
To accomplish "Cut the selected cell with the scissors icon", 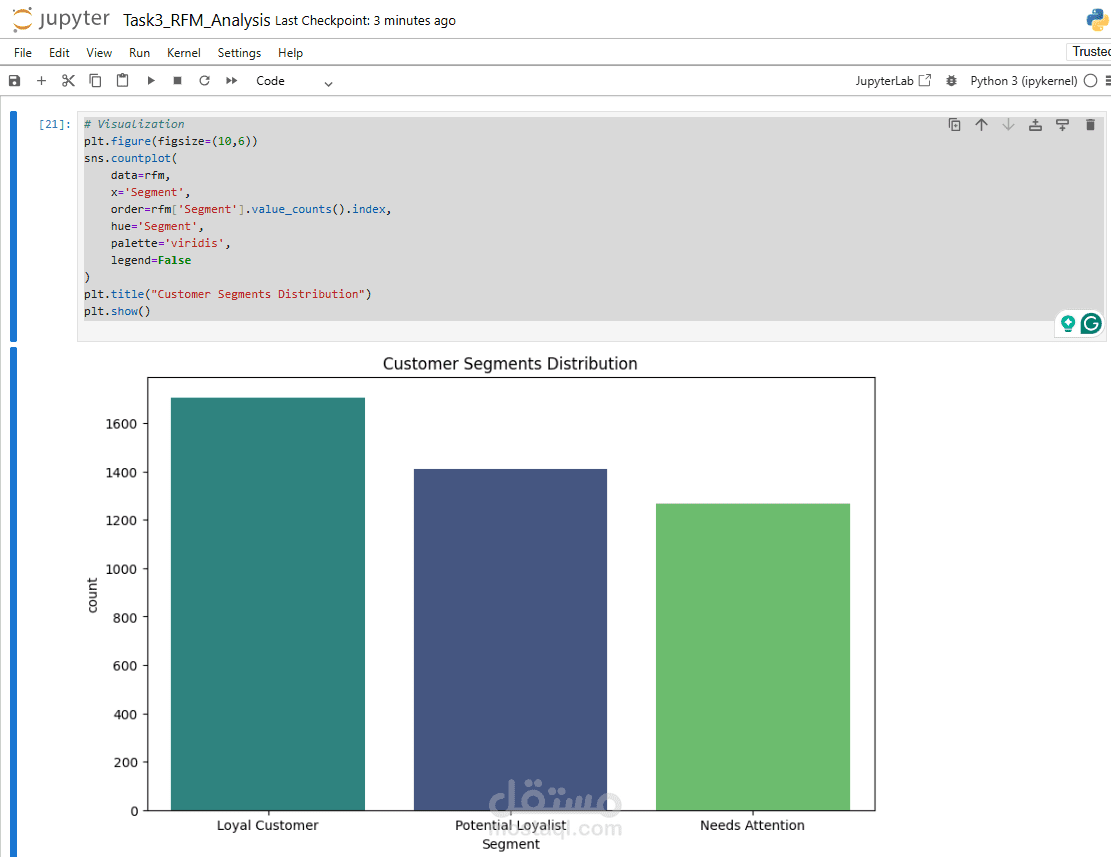I will tap(68, 81).
